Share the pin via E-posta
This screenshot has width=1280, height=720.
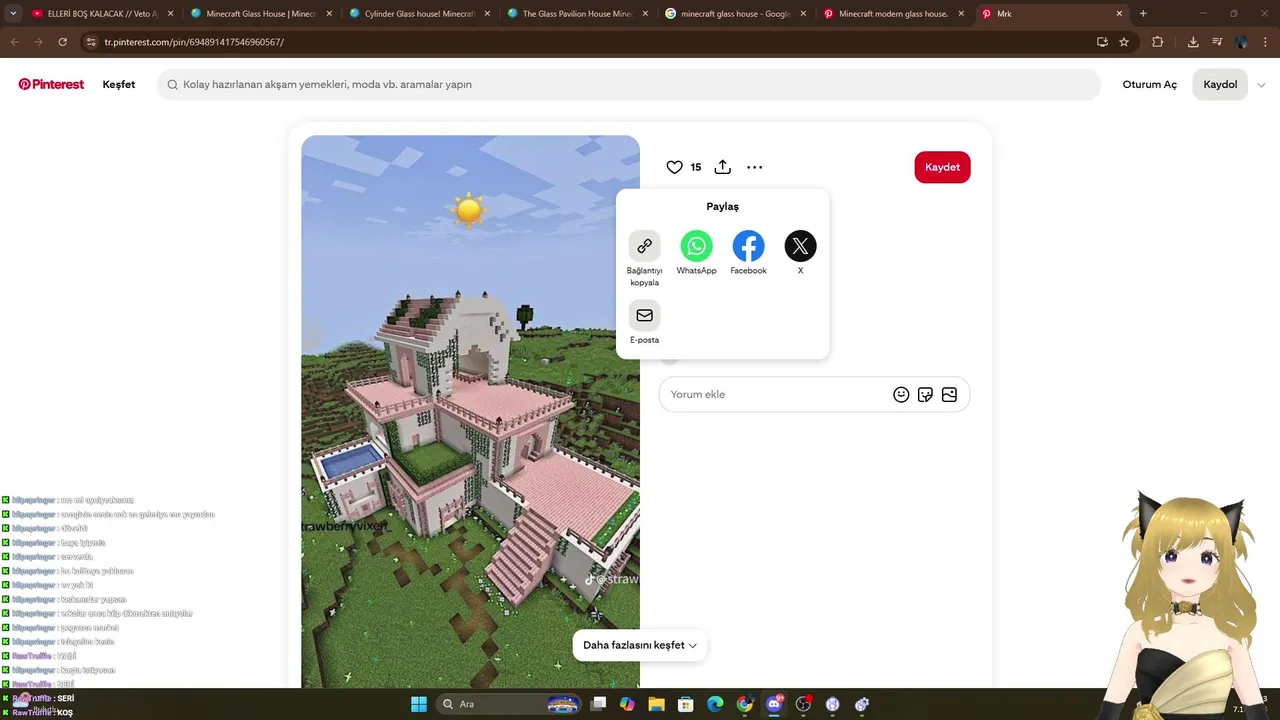(x=644, y=315)
